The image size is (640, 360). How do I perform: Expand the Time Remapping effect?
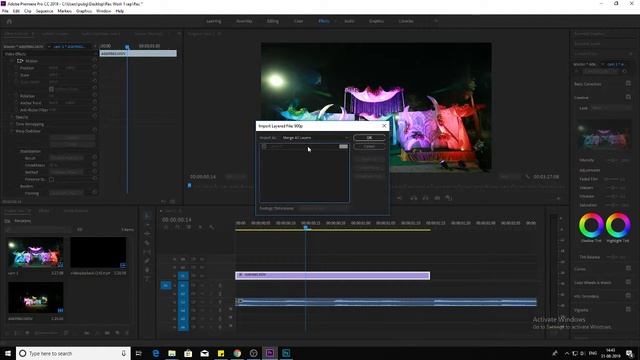click(12, 124)
